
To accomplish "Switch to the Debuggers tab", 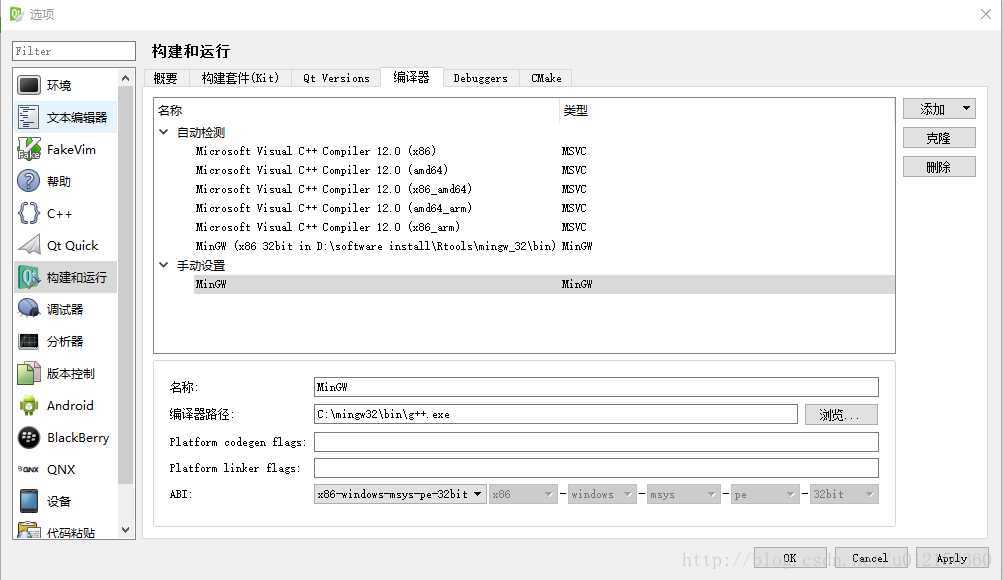I will (x=481, y=78).
